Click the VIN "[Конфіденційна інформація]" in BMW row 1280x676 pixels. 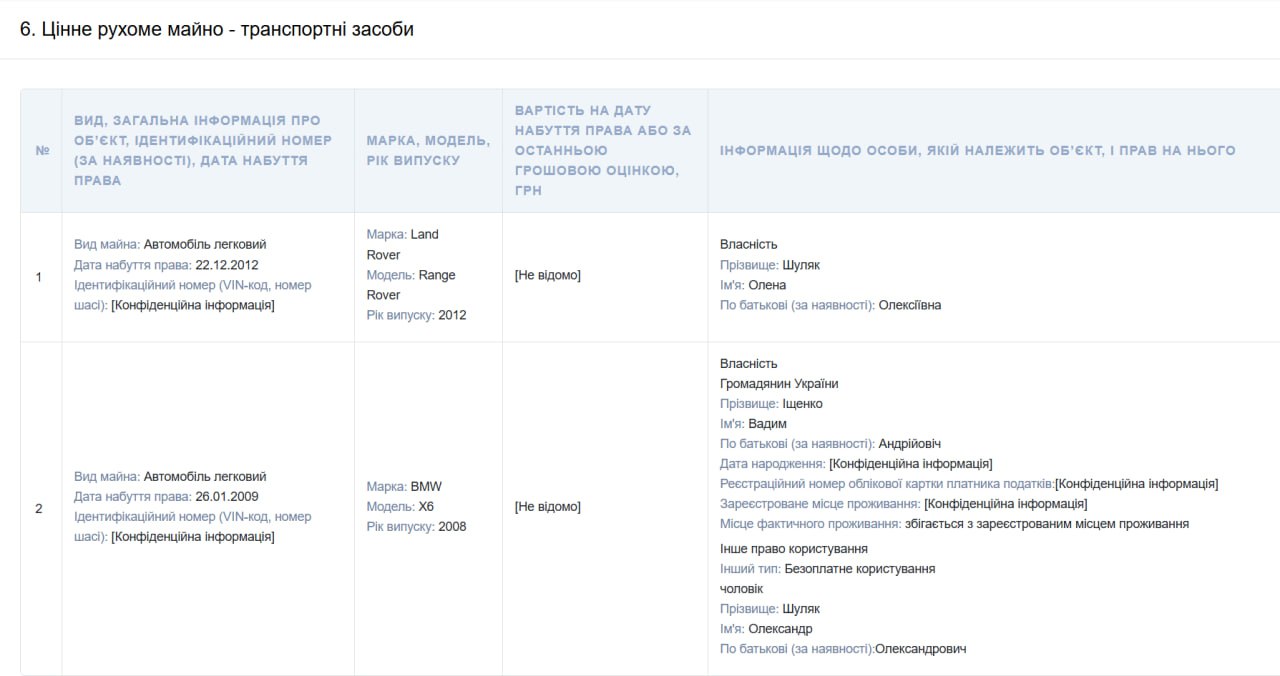click(x=193, y=537)
